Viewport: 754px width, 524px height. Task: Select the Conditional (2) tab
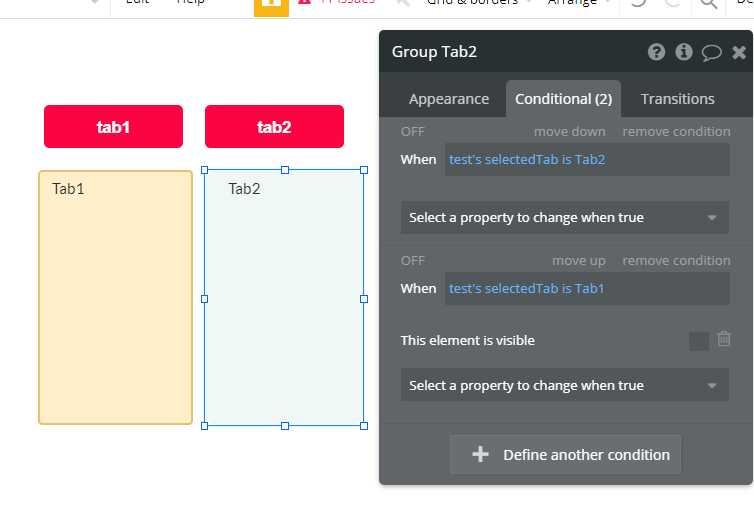[563, 99]
